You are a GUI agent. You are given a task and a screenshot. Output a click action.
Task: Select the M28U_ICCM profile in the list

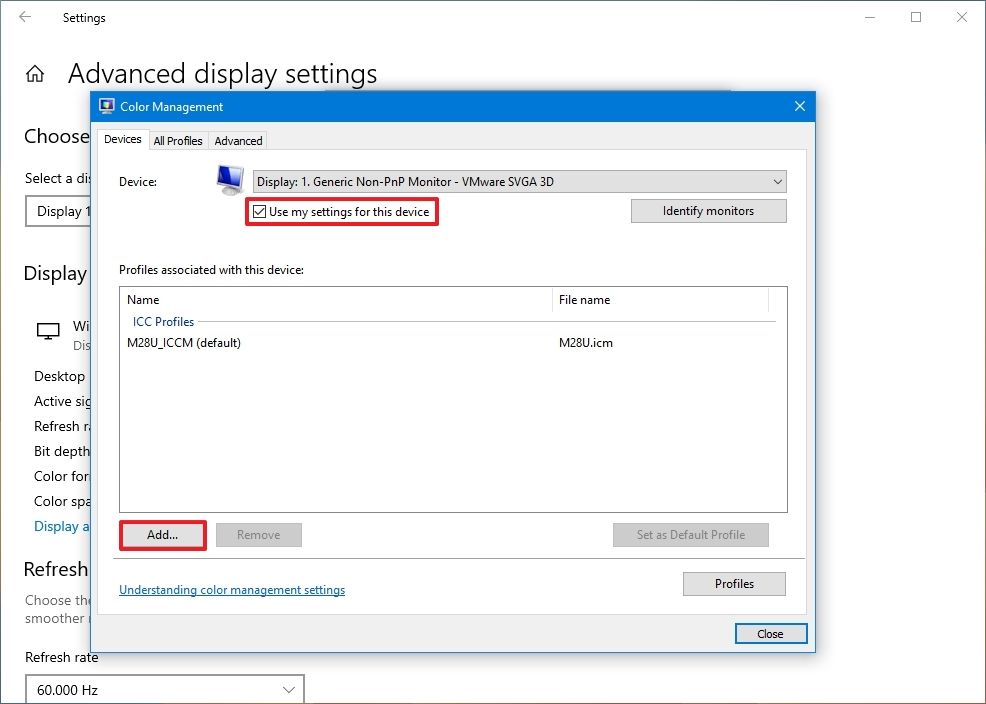coord(185,343)
